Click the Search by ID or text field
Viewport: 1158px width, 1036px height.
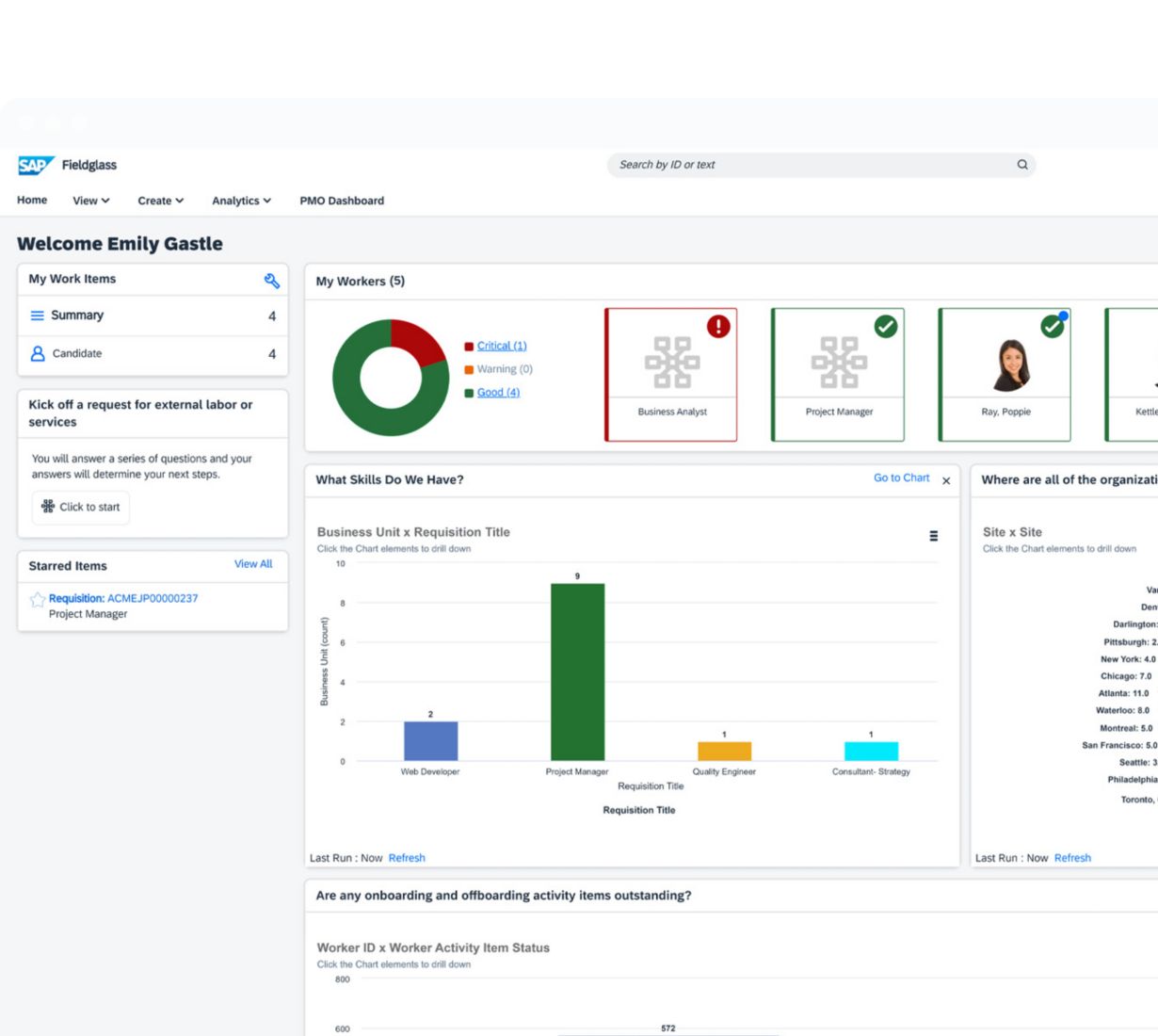(x=810, y=165)
